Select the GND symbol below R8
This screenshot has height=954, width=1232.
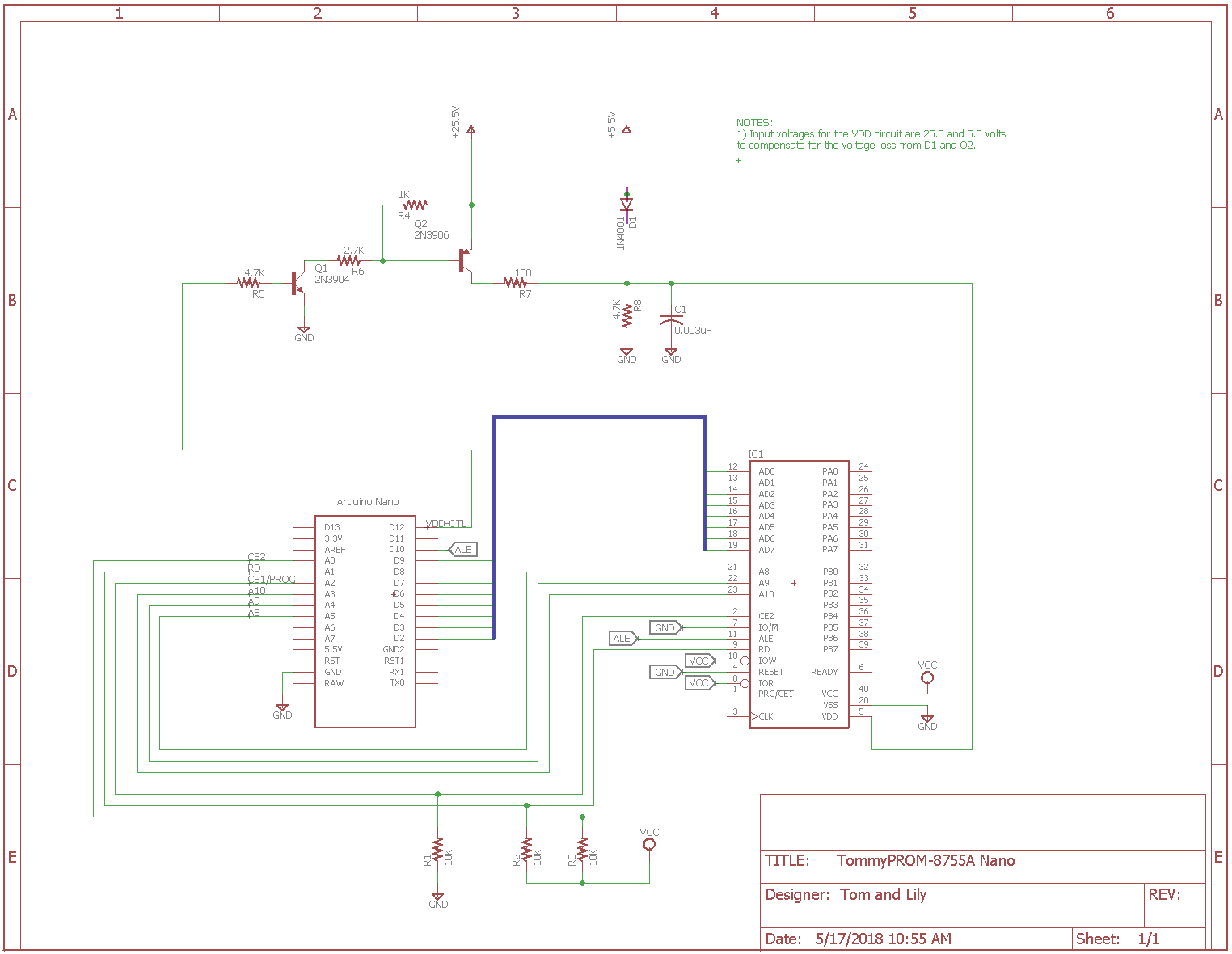pyautogui.click(x=627, y=356)
